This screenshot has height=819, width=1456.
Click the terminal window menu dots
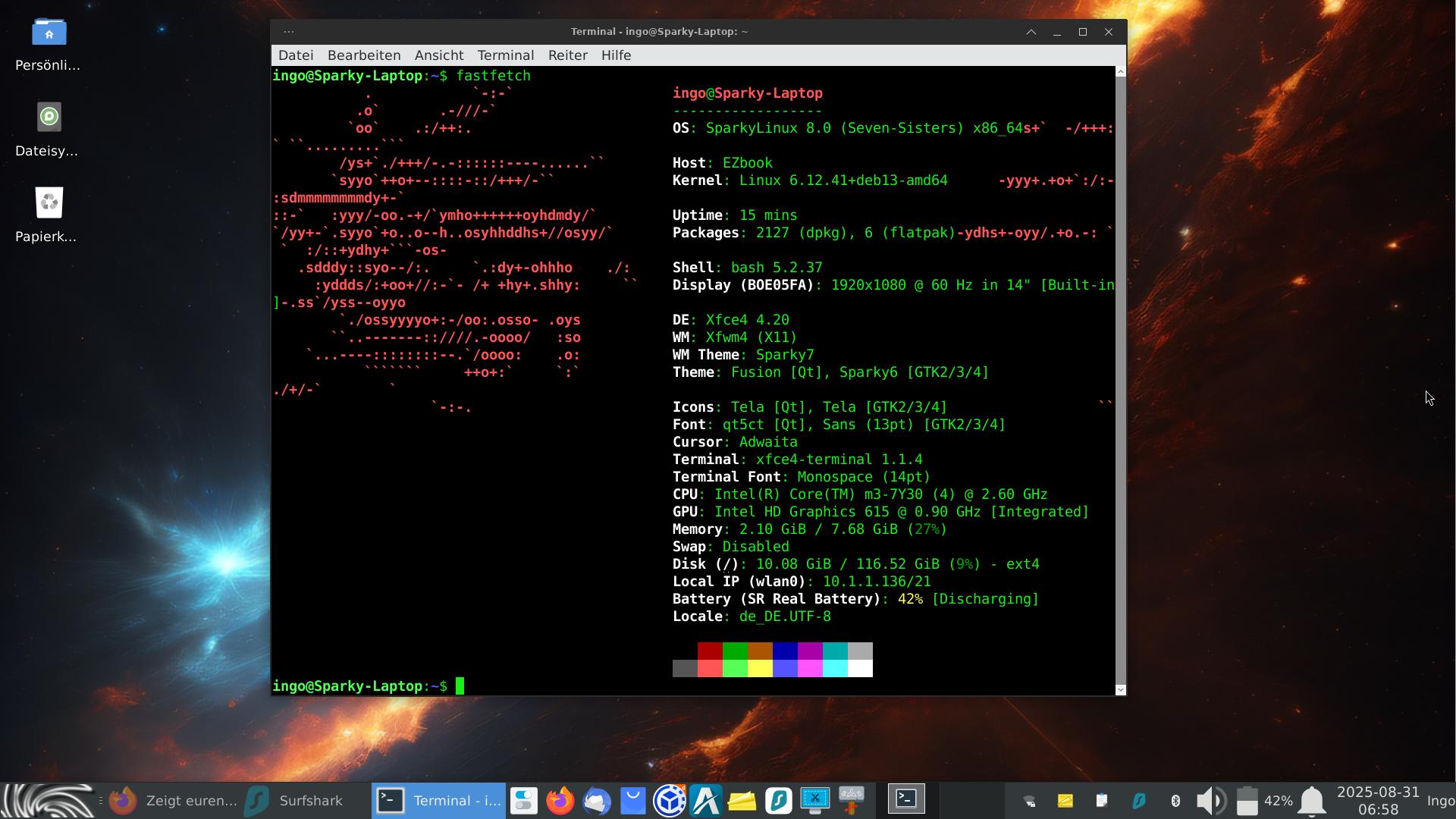(x=288, y=32)
